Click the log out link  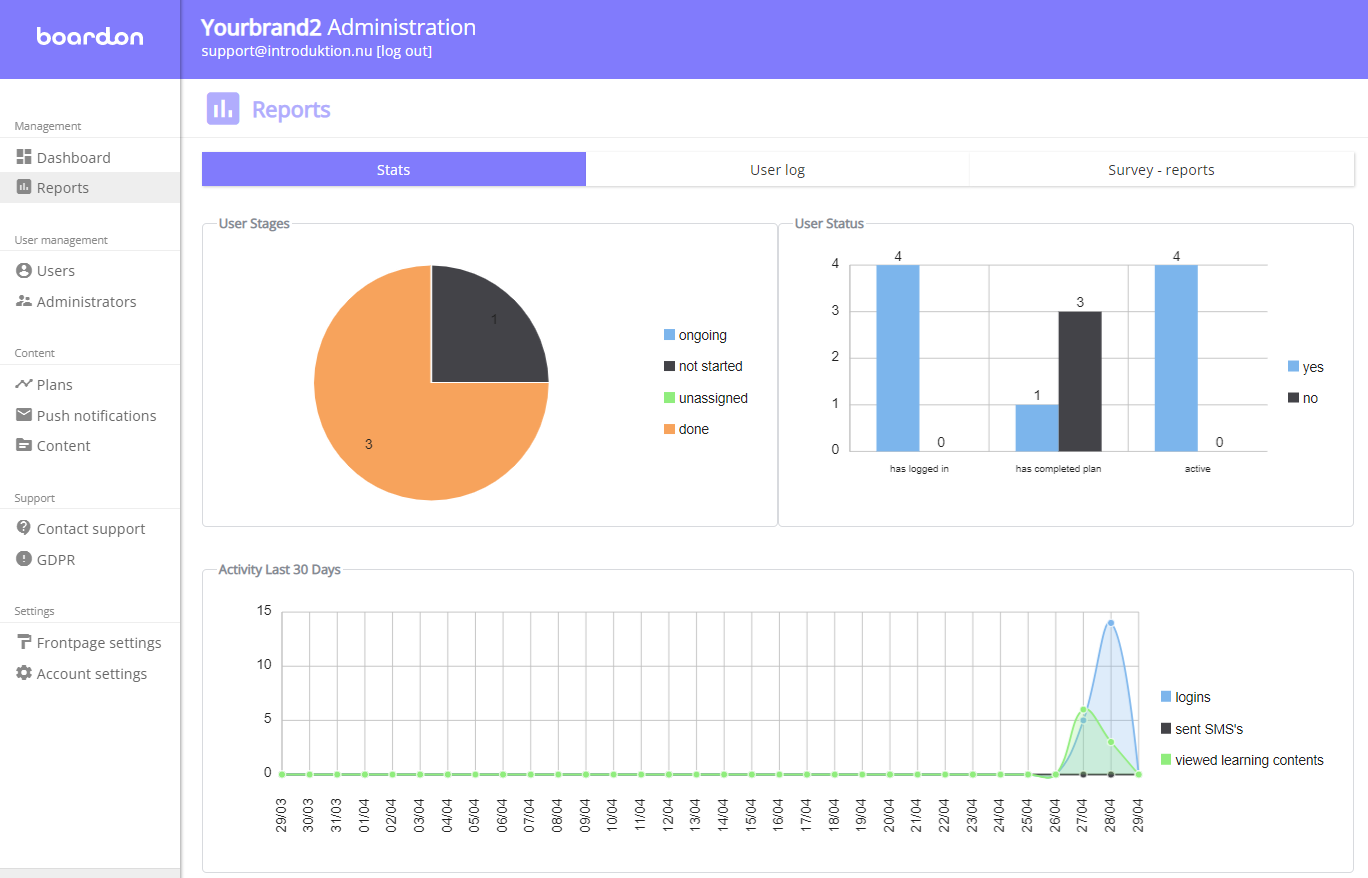point(404,51)
